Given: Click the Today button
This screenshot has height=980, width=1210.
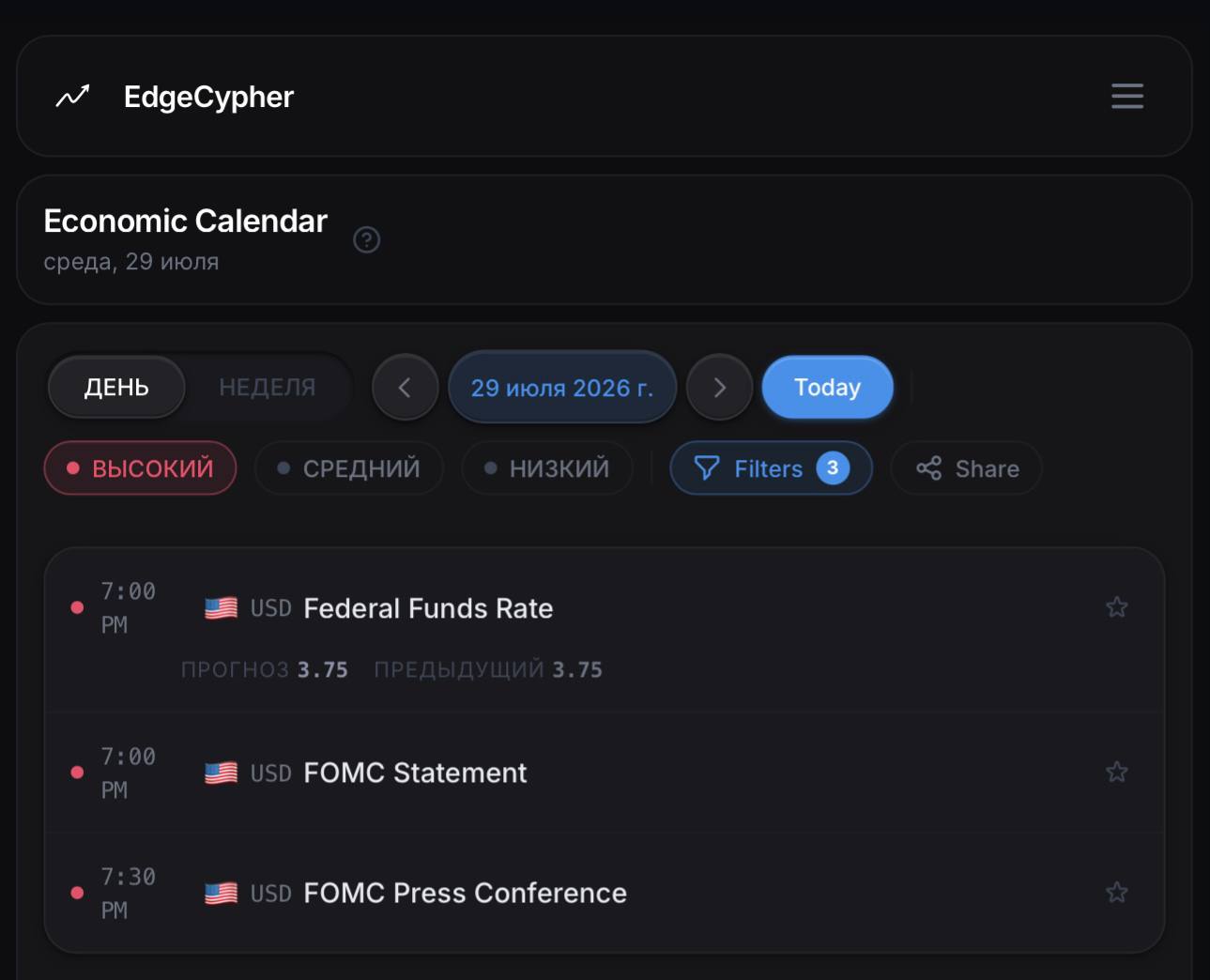Looking at the screenshot, I should pos(827,387).
